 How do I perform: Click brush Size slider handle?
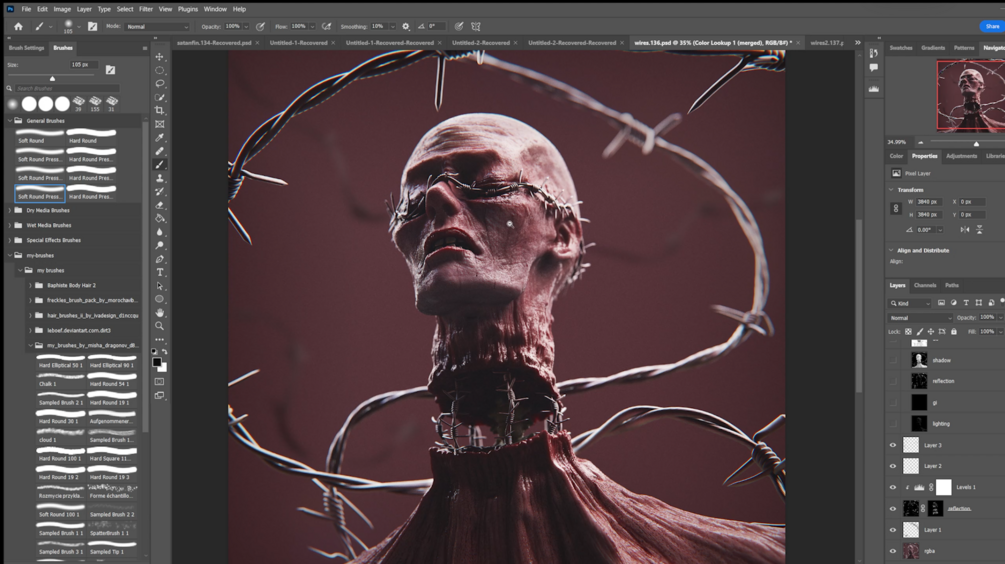tap(53, 78)
